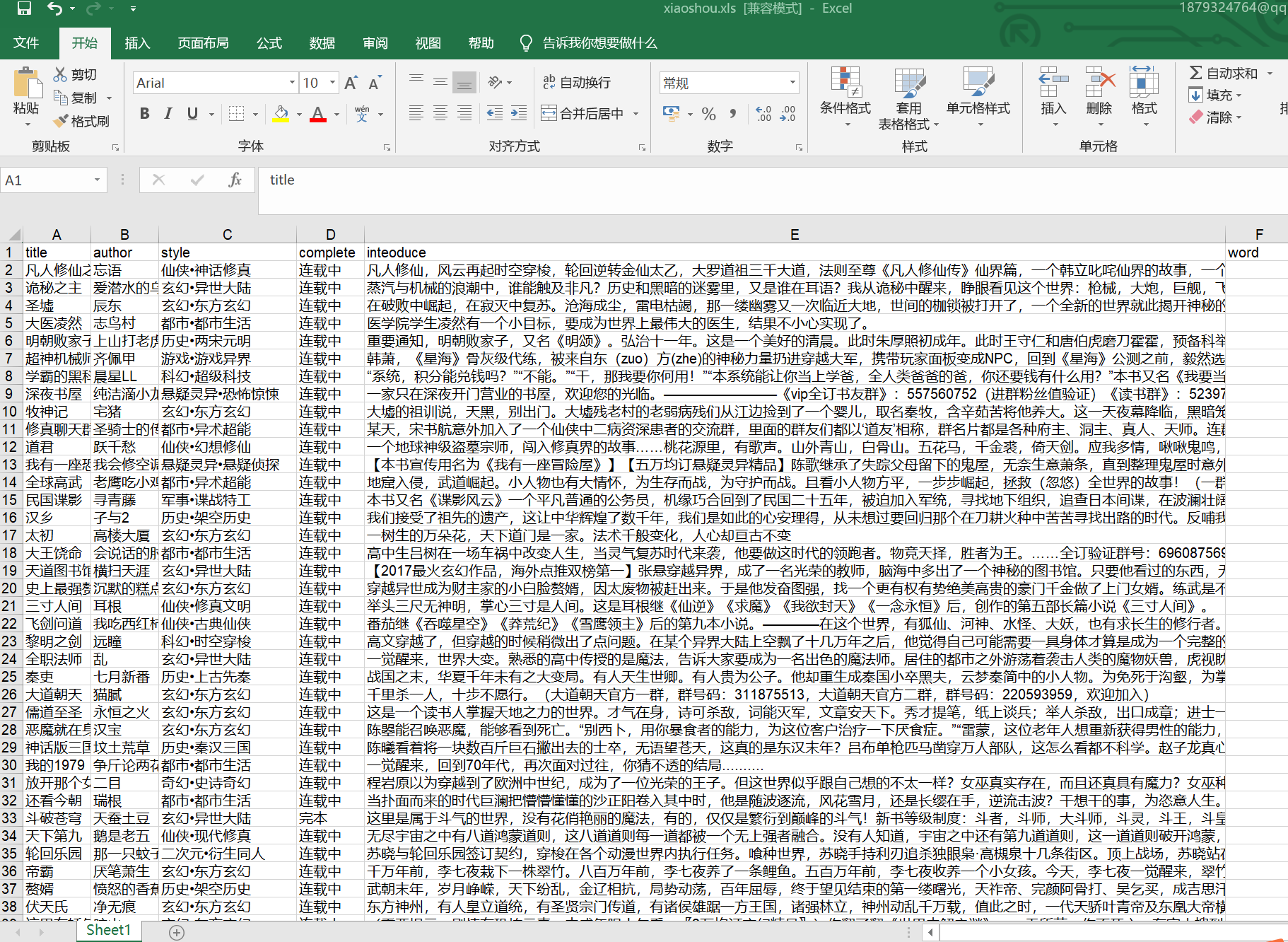Align text to middle of cell
Viewport: 1288px width, 942px height.
point(440,82)
